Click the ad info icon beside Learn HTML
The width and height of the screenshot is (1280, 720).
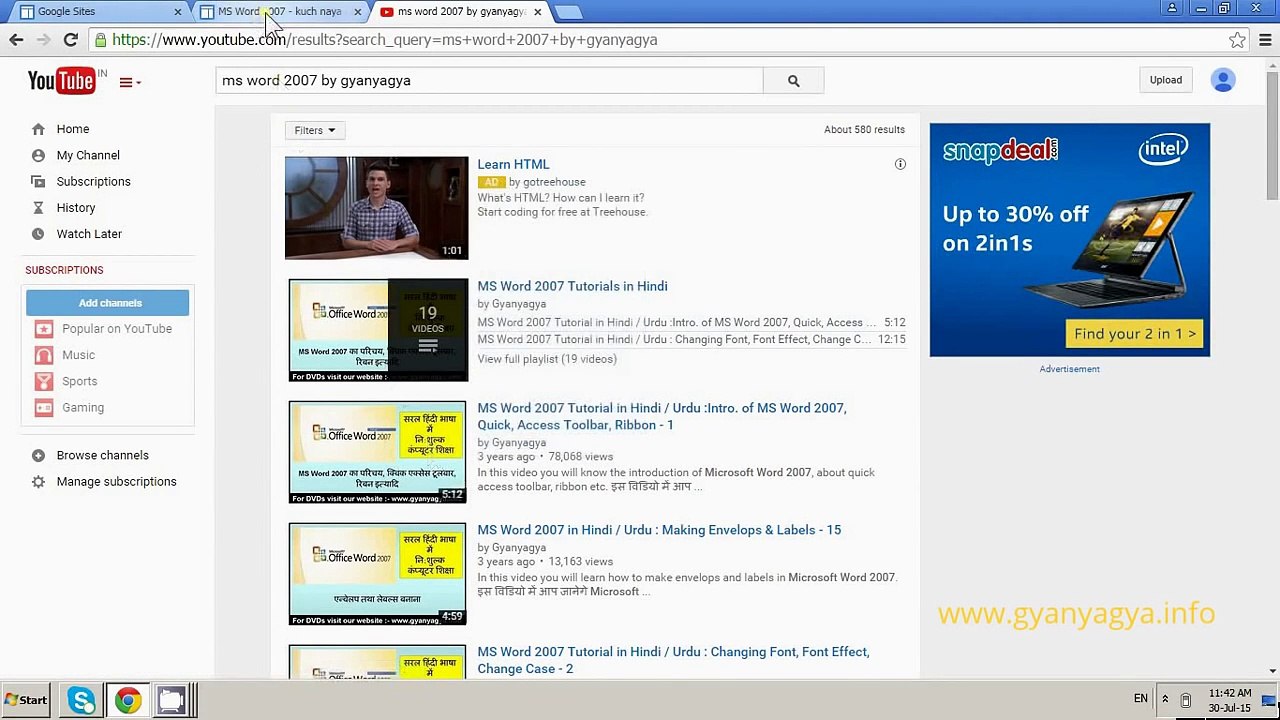click(900, 164)
